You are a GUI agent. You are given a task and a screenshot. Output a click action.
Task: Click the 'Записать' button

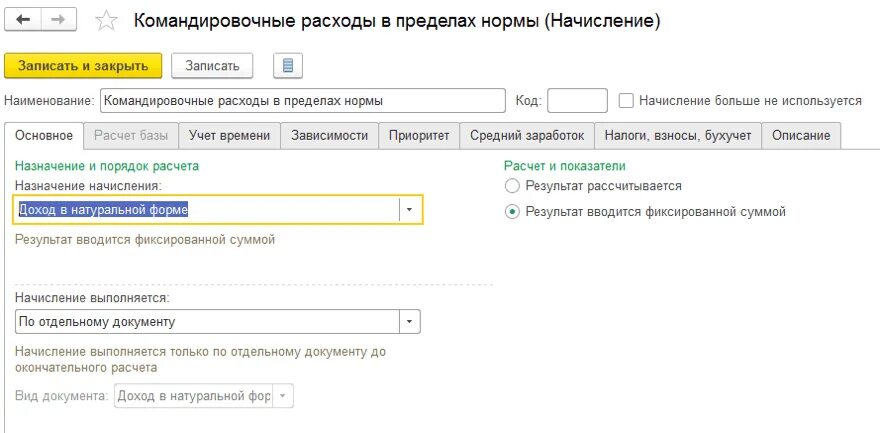pyautogui.click(x=212, y=66)
